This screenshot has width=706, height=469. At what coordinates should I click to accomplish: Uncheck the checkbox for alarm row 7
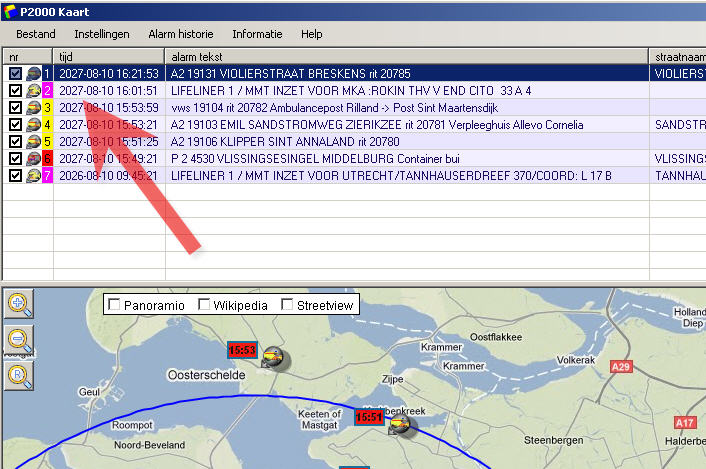pyautogui.click(x=15, y=176)
